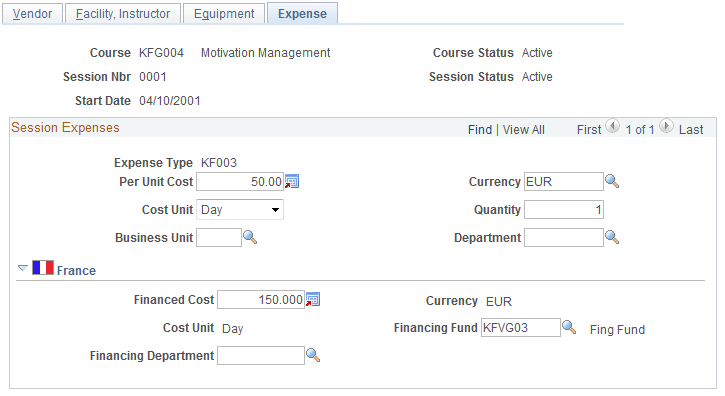Click the Session Status Active value
Screen dimensions: 725x396
(537, 77)
